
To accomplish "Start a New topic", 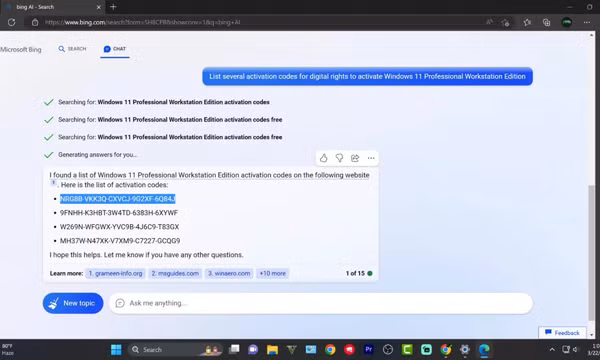I will click(x=73, y=303).
